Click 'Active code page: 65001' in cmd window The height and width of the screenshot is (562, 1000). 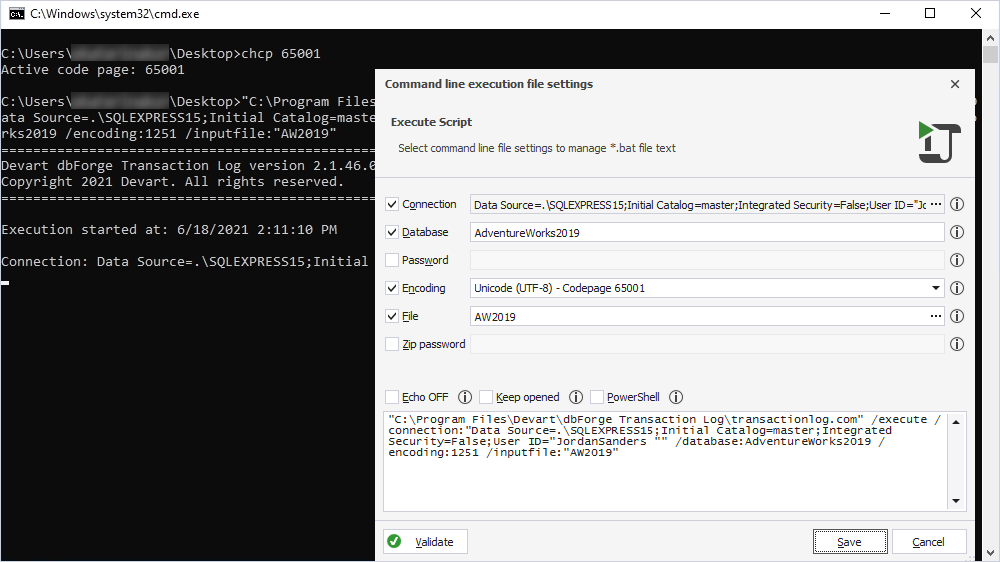pos(93,70)
